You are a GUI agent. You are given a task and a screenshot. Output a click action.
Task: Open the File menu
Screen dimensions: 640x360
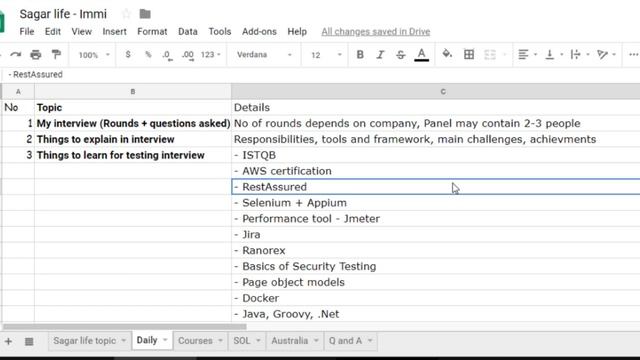pyautogui.click(x=27, y=31)
